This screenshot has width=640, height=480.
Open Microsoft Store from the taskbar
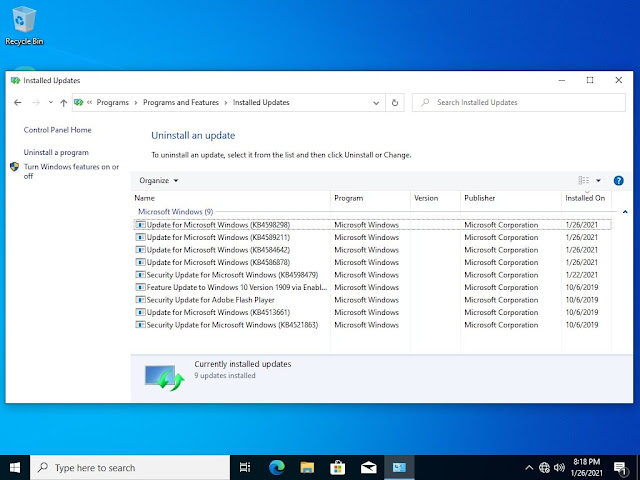338,467
